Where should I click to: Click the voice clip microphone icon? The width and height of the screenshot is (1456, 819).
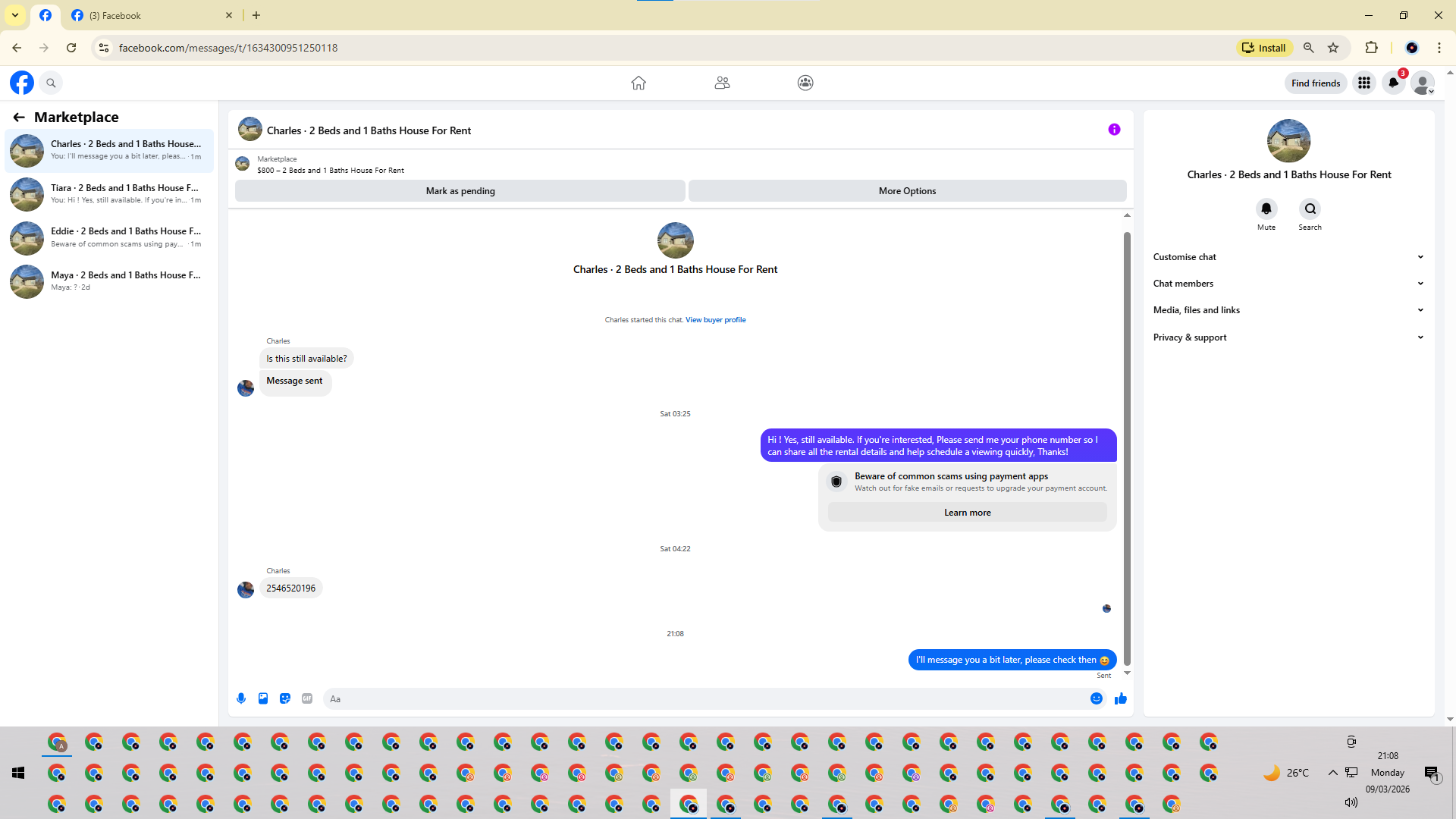pos(241,698)
